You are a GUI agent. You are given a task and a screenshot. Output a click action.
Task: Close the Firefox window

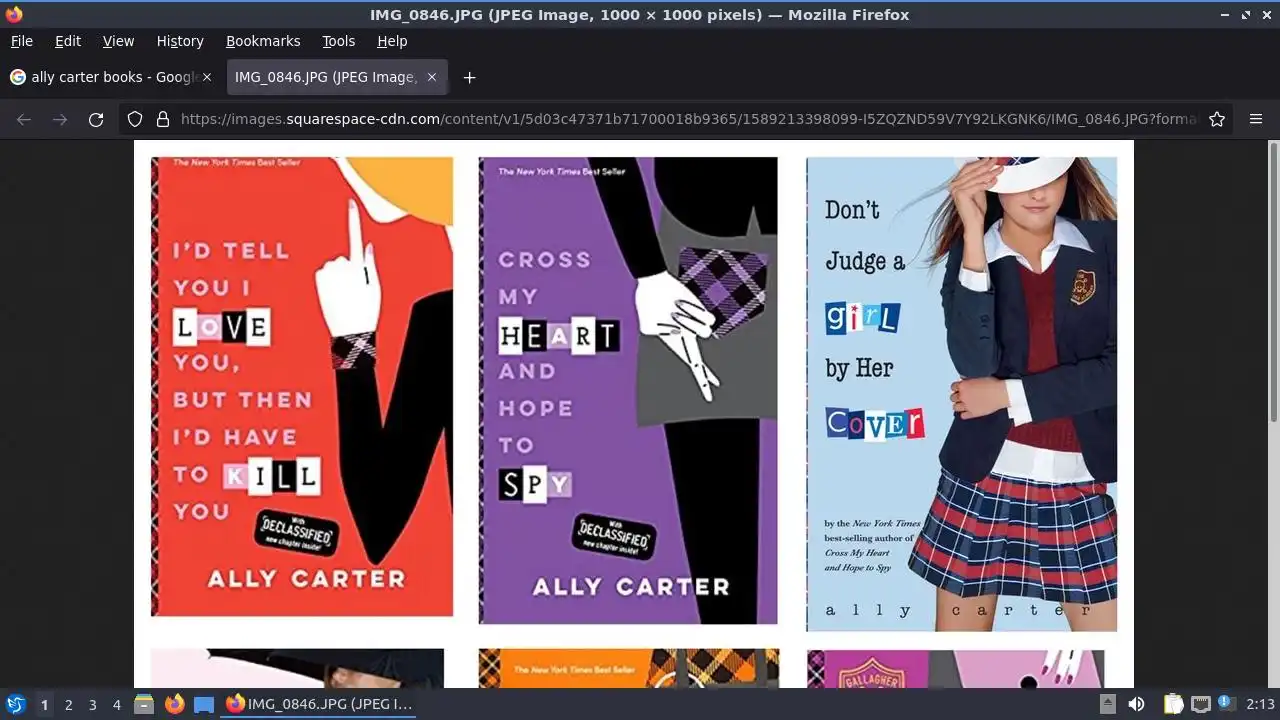[x=1266, y=15]
